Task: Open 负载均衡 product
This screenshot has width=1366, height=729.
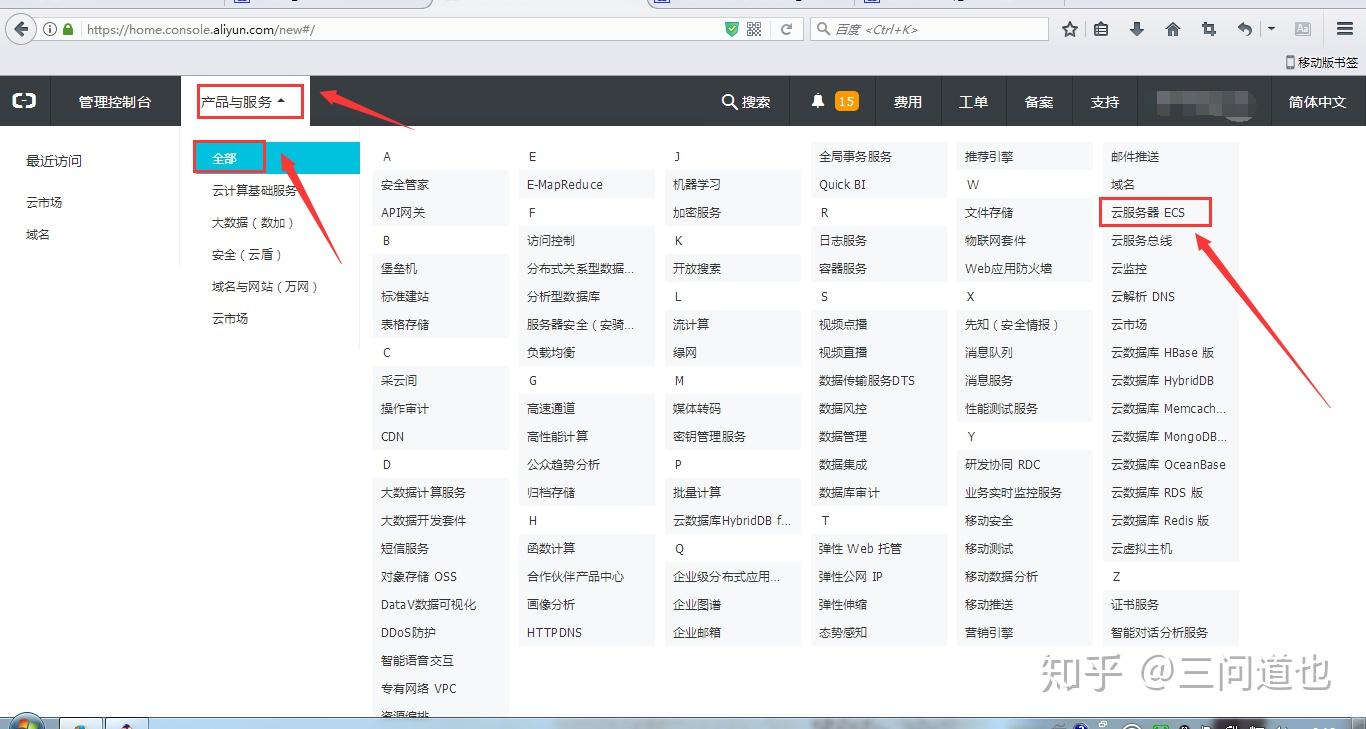Action: pyautogui.click(x=551, y=352)
